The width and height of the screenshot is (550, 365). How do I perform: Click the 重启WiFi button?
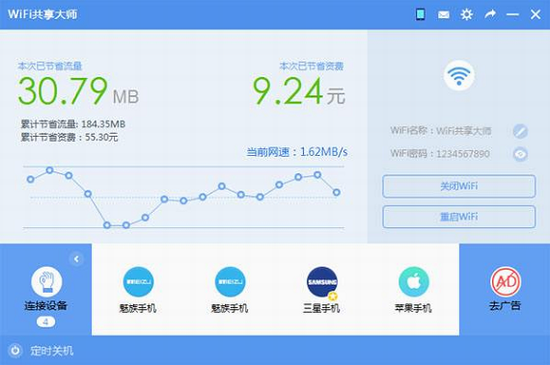[459, 217]
